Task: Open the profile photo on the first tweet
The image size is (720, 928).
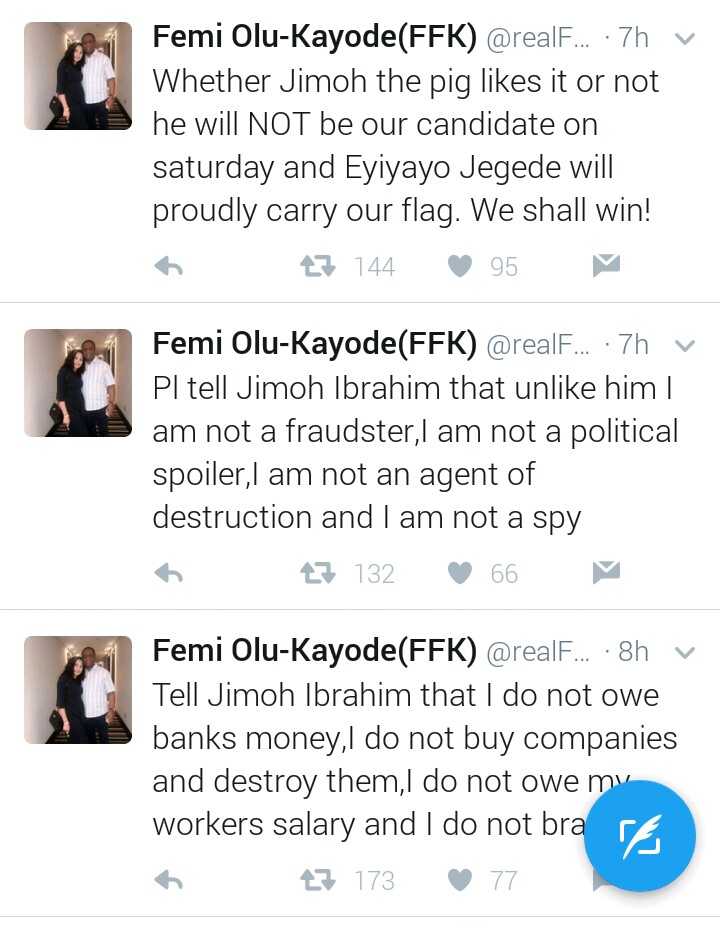Action: point(78,76)
